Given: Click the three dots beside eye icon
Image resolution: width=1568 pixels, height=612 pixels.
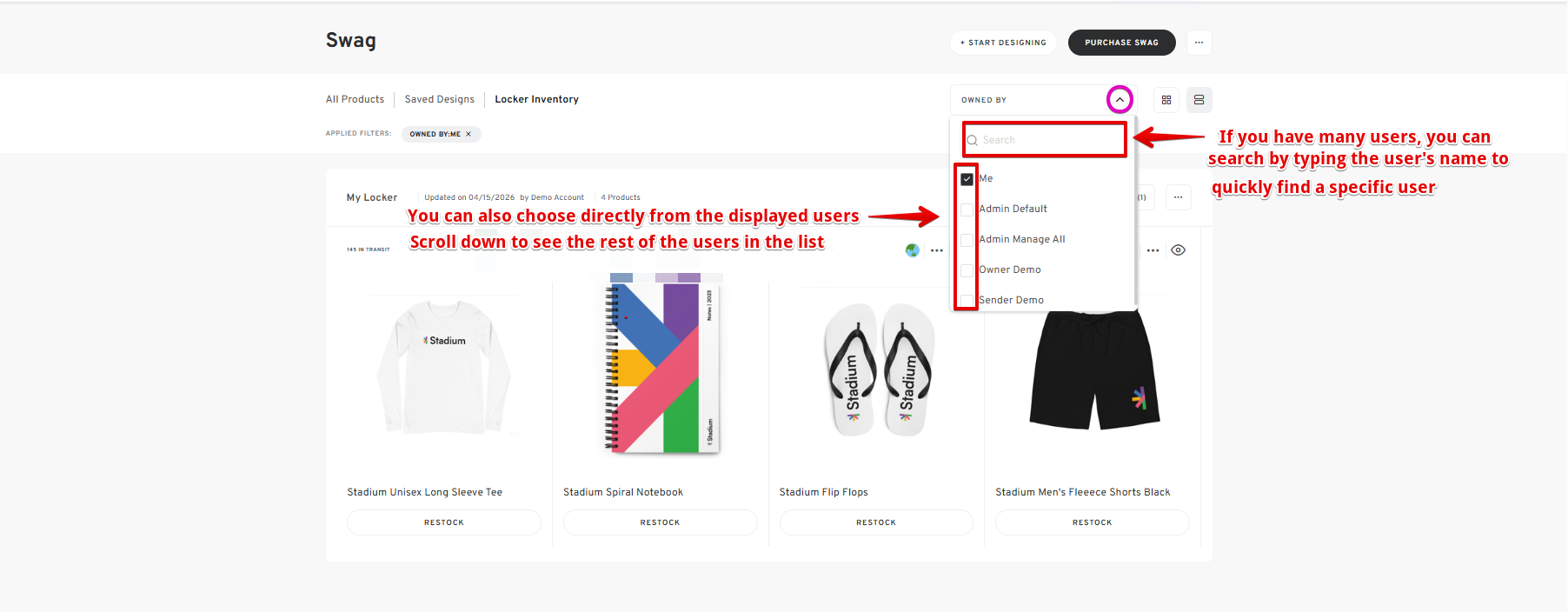Looking at the screenshot, I should pyautogui.click(x=1153, y=250).
